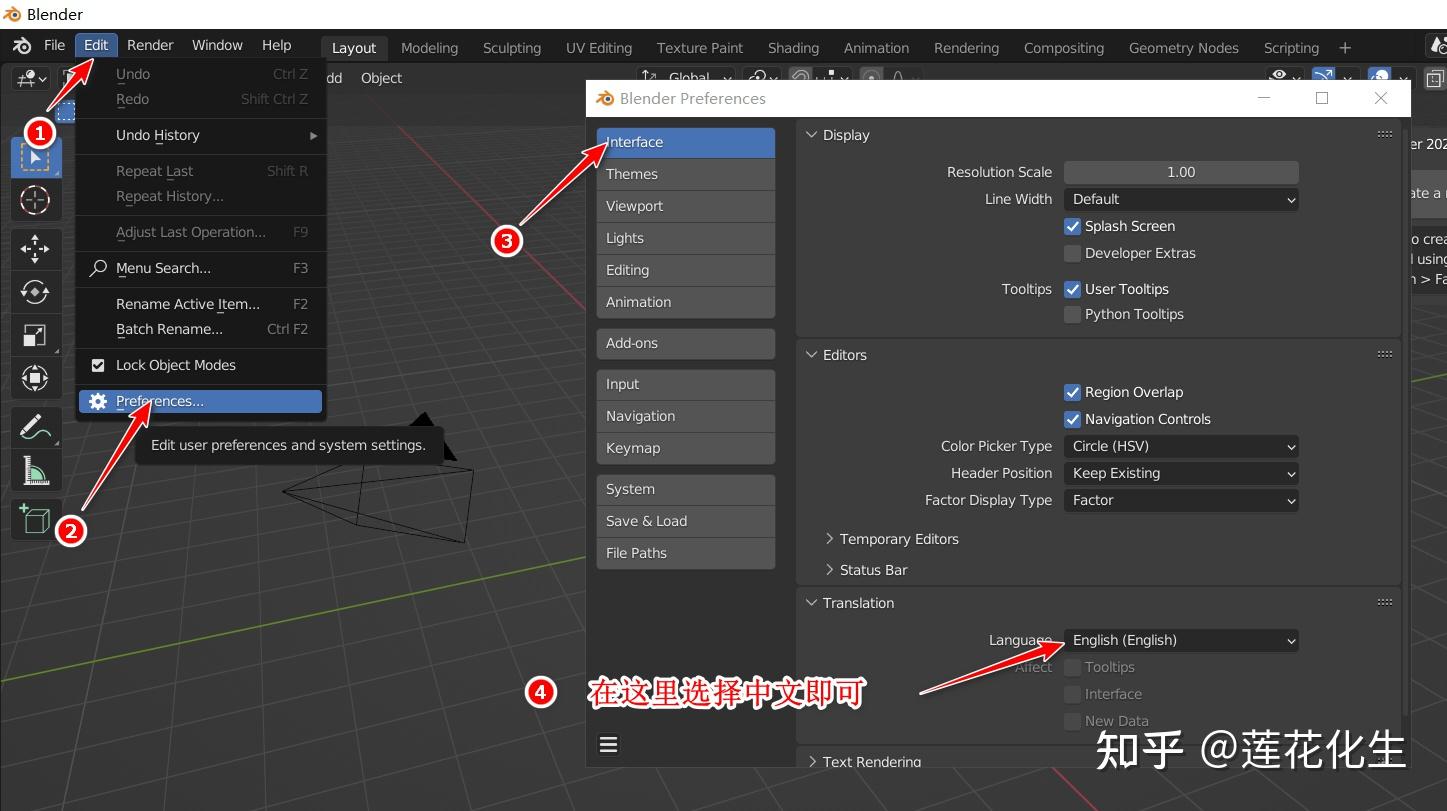The image size is (1447, 811).
Task: Choose Batch Rename entry
Action: [200, 329]
